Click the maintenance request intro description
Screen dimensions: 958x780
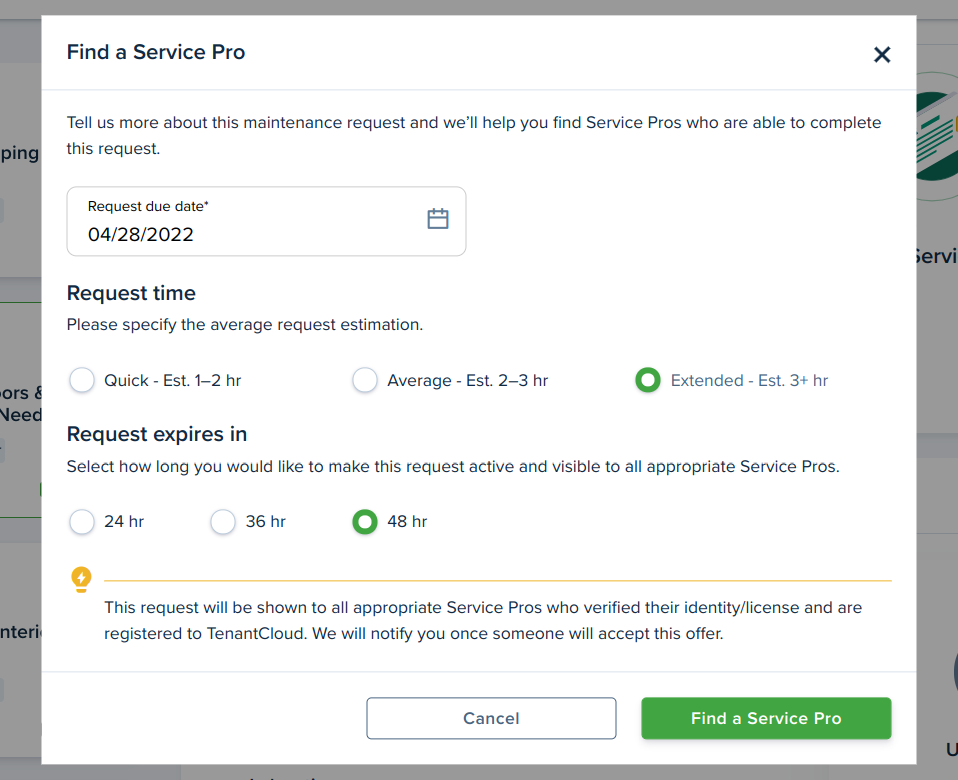click(x=474, y=136)
